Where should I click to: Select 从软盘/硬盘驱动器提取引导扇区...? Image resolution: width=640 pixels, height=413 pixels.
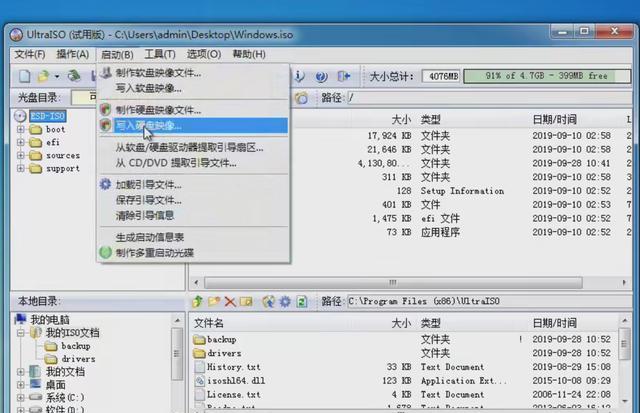point(194,147)
